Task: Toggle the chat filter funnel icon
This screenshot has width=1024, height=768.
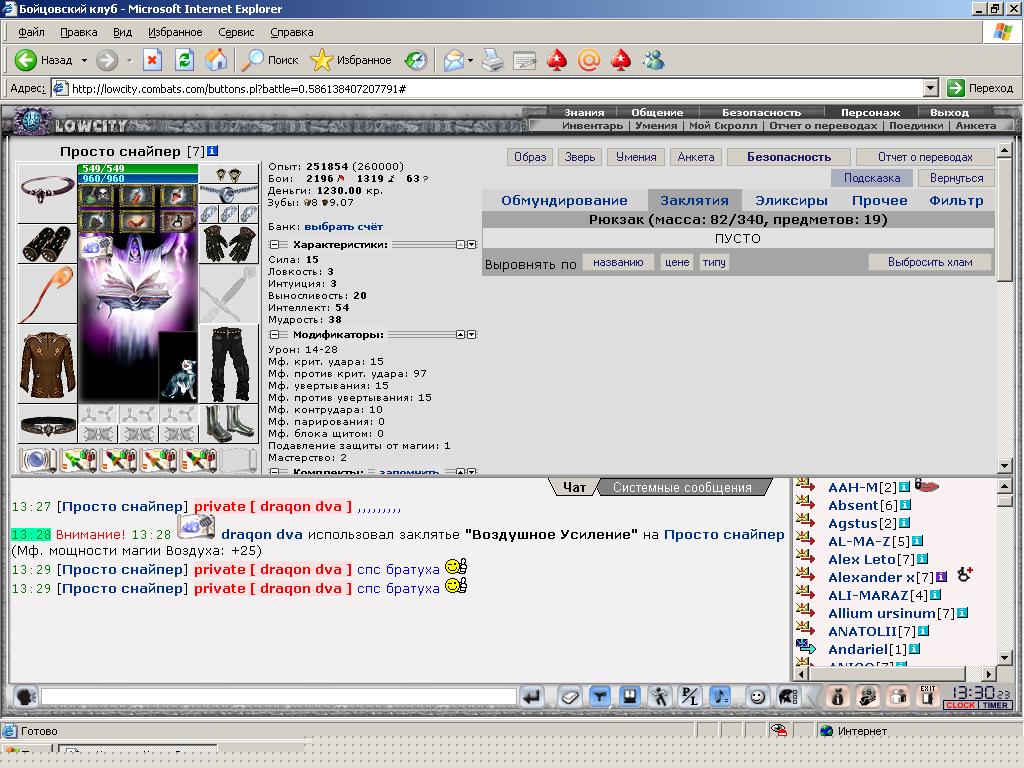Action: click(600, 697)
